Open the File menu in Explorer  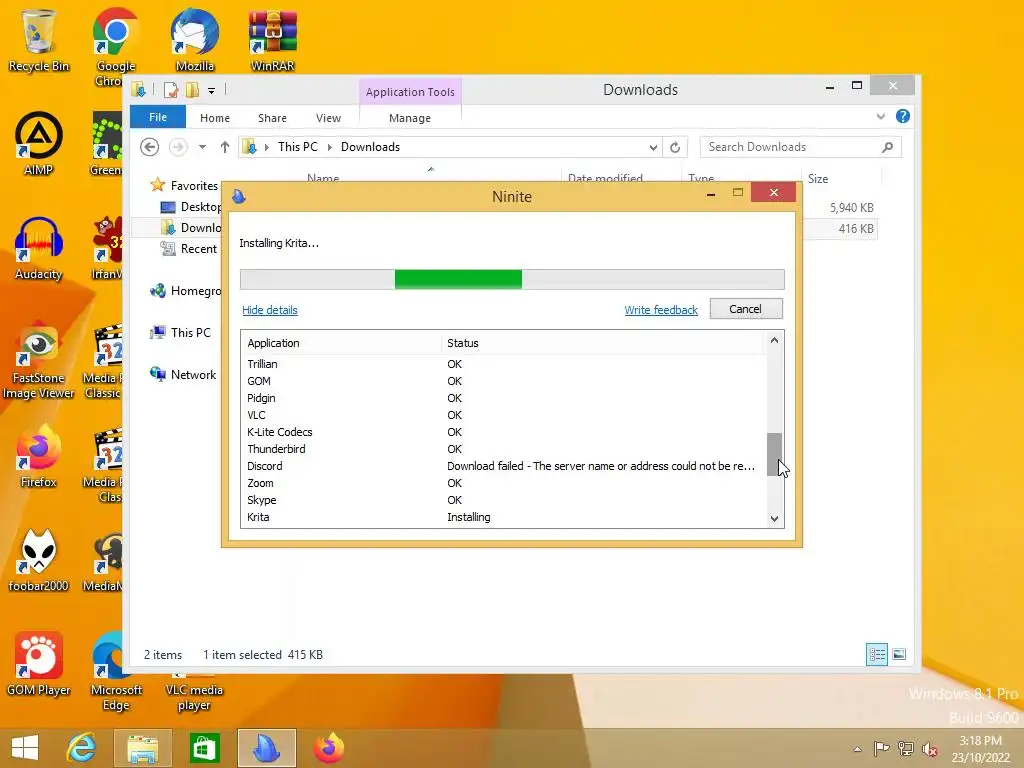pos(157,117)
